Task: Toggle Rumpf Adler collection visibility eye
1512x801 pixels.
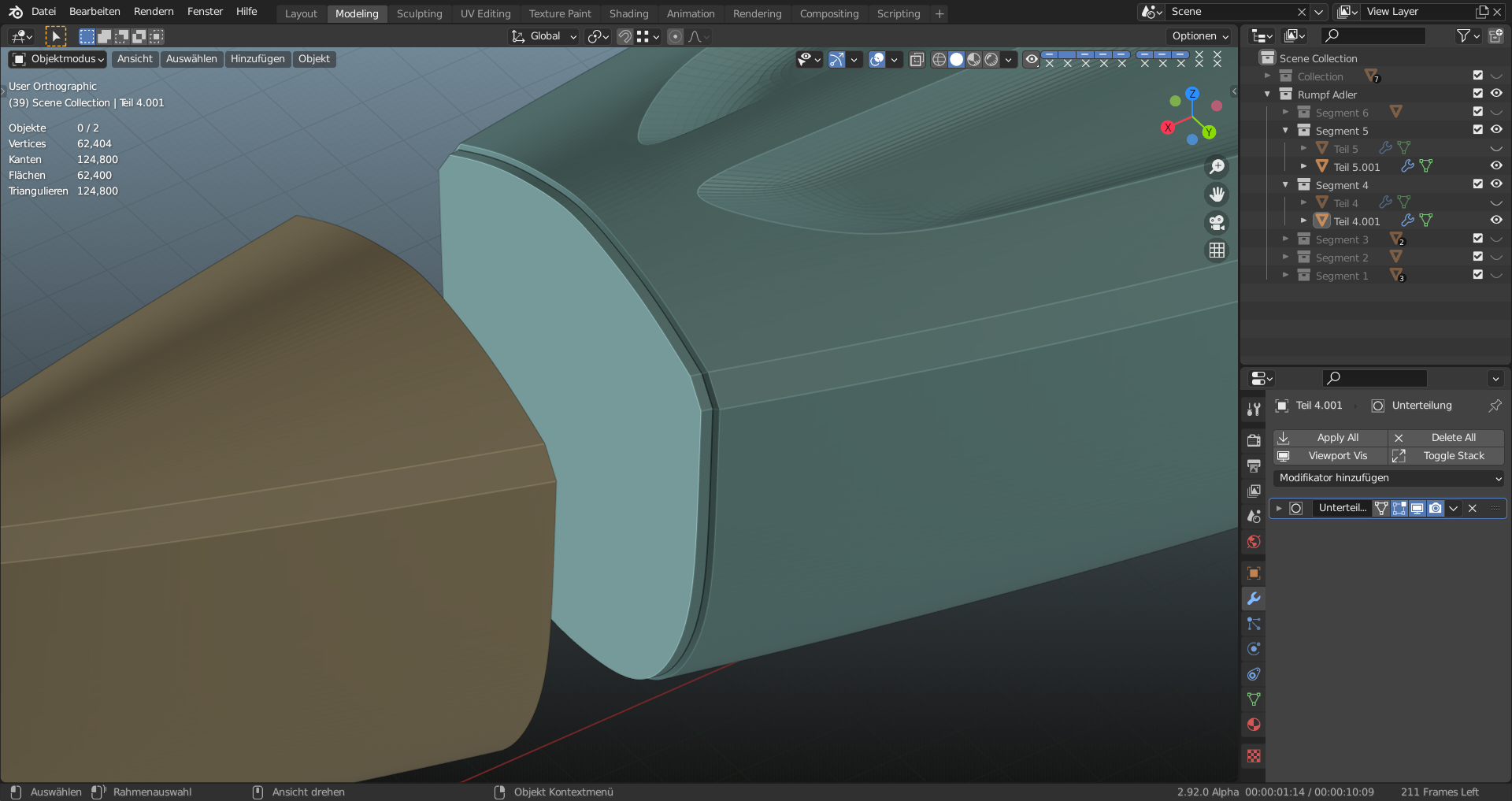Action: 1496,94
